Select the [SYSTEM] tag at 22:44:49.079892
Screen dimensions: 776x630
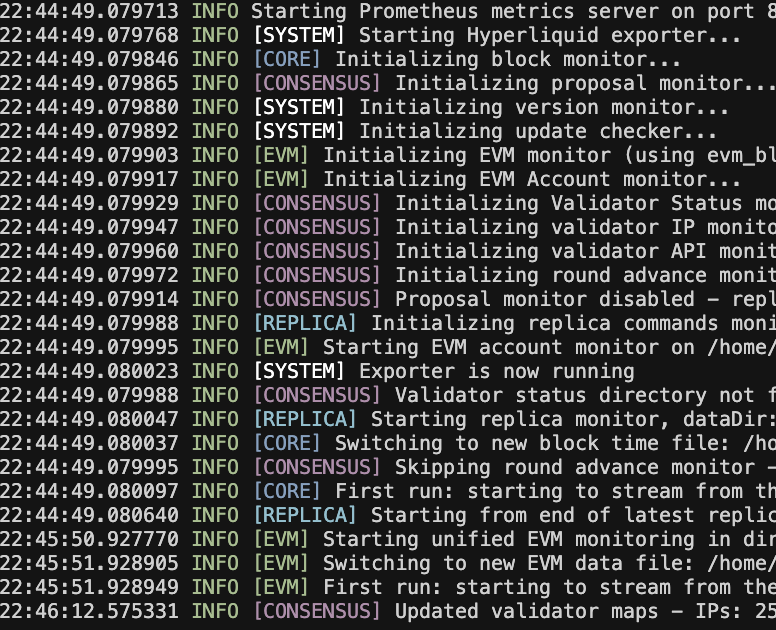tap(299, 132)
